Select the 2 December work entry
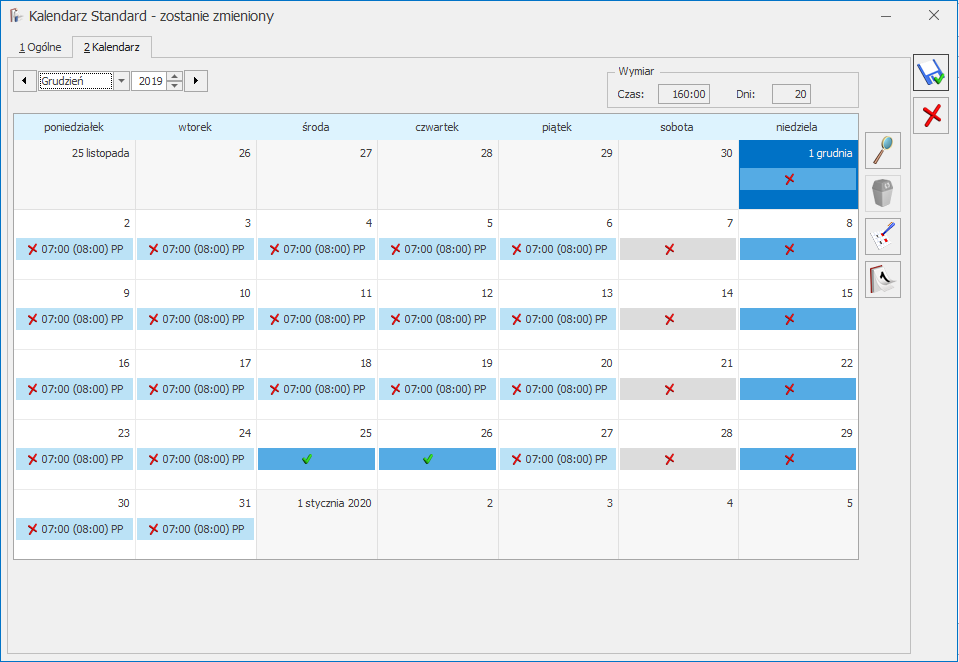Image resolution: width=959 pixels, height=662 pixels. point(75,249)
